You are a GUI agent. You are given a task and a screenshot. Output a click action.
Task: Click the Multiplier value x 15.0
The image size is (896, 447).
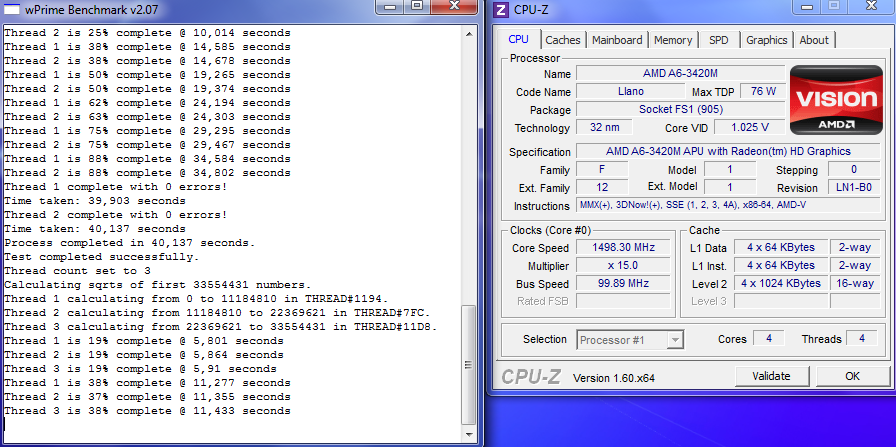[623, 265]
